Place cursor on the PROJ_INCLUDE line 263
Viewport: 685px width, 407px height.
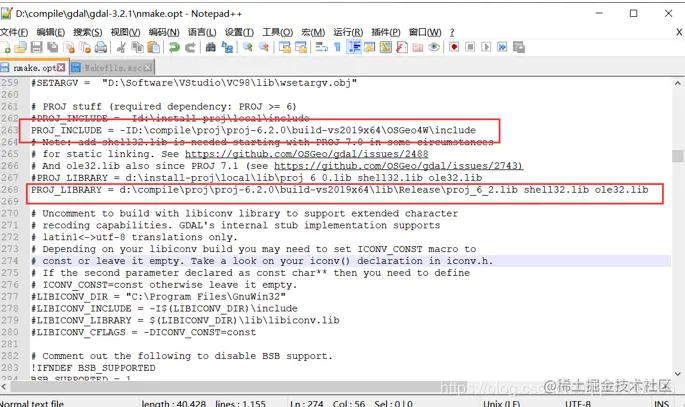tap(253, 130)
